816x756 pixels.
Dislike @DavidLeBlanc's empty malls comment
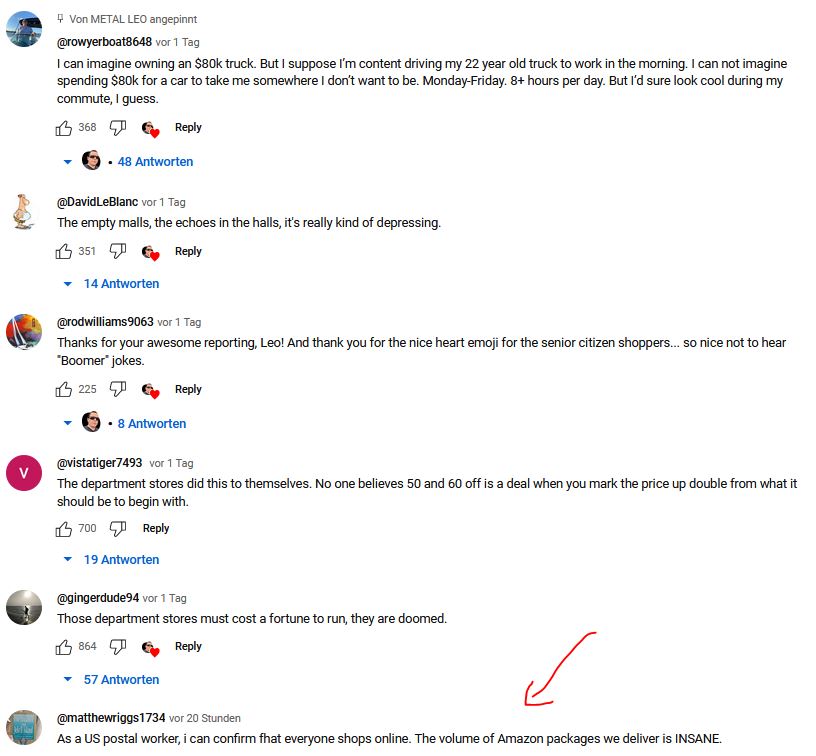coord(118,252)
